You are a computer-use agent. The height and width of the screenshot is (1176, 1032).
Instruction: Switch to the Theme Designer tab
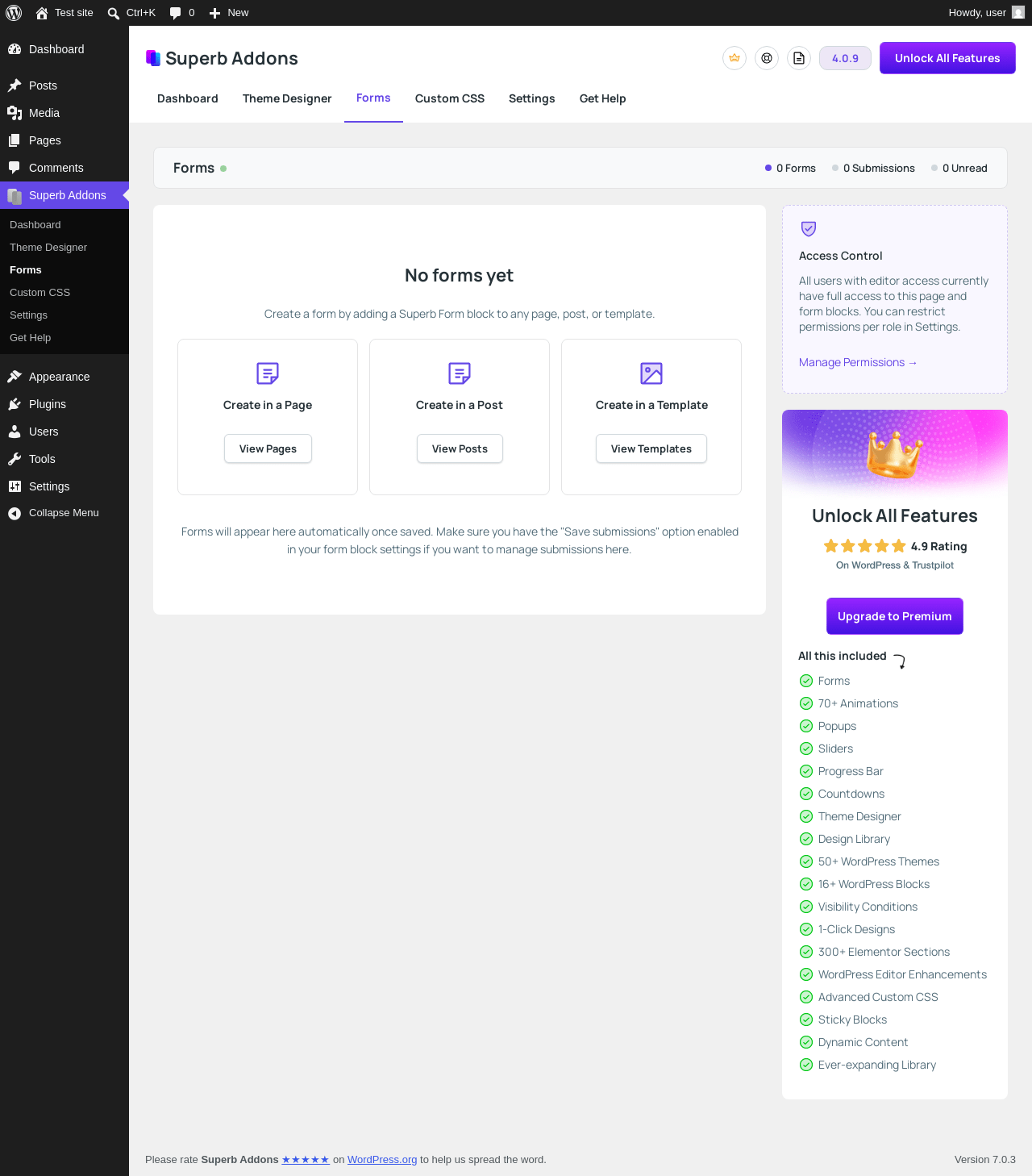[x=287, y=98]
